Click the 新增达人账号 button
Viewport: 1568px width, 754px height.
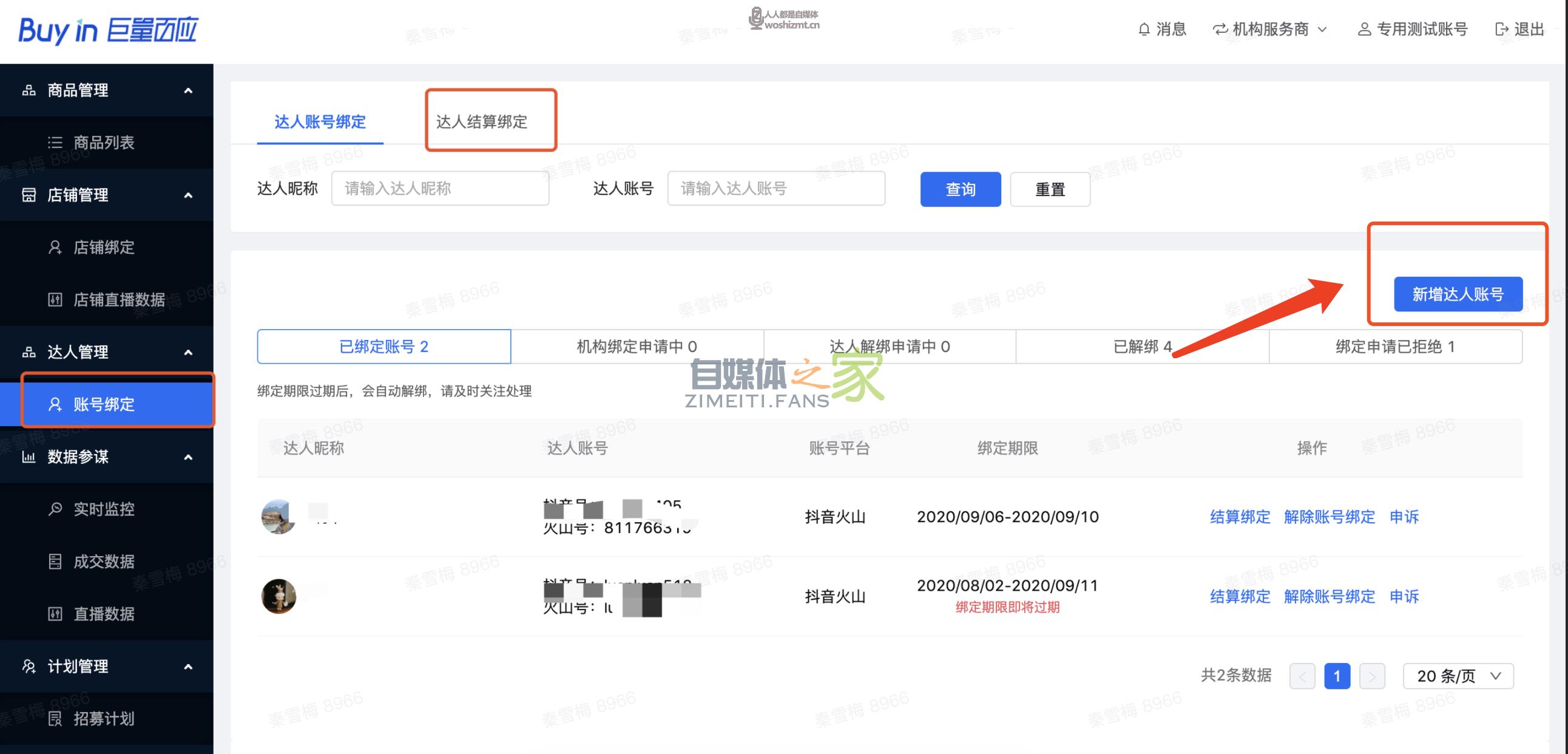pos(1458,294)
